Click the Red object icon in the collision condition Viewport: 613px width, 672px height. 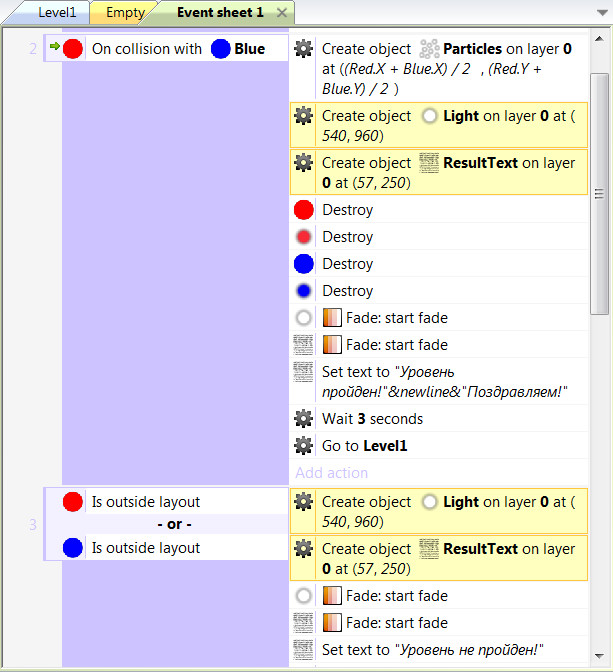tap(73, 49)
